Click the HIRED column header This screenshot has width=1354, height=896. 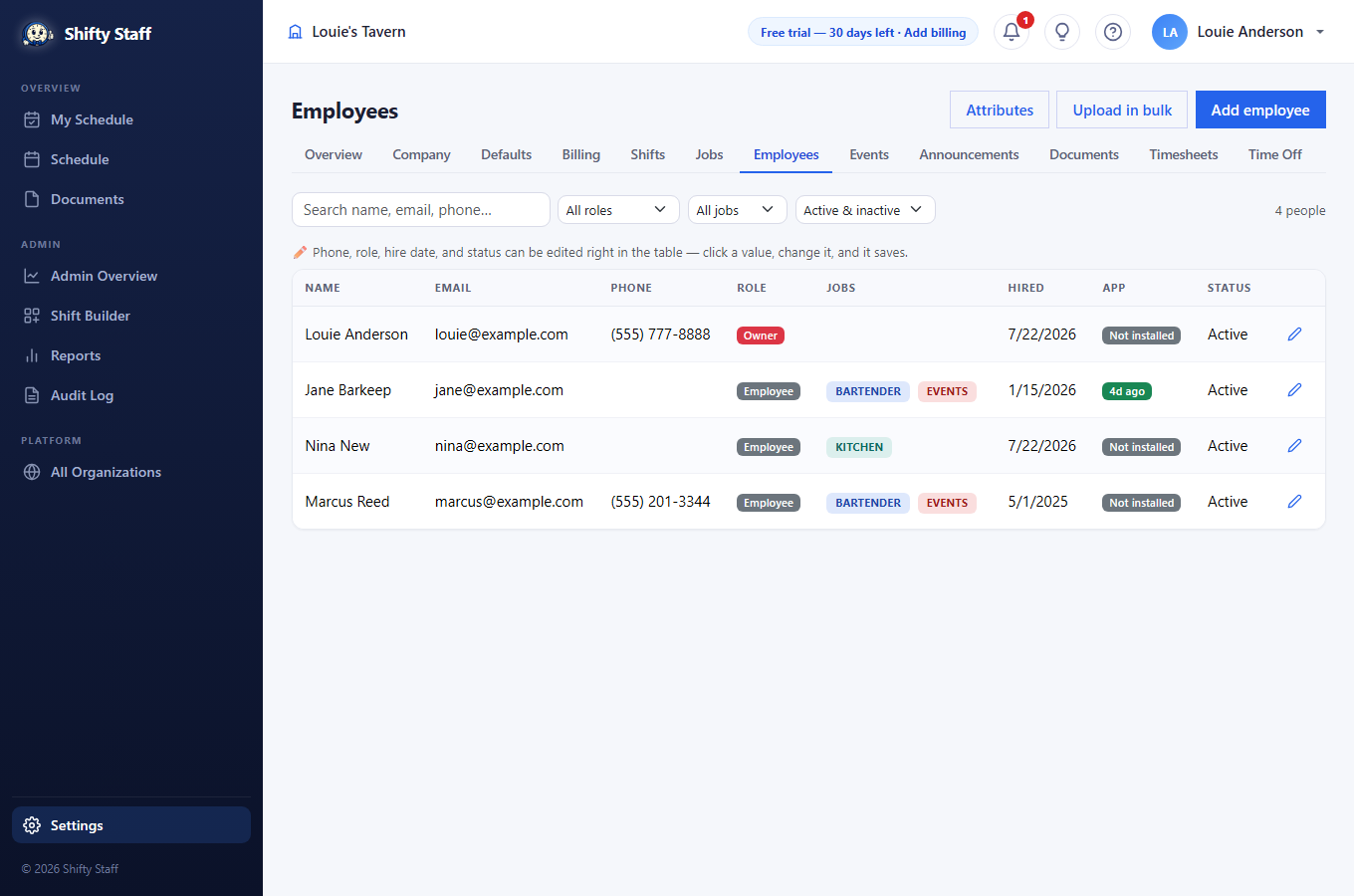tap(1026, 288)
